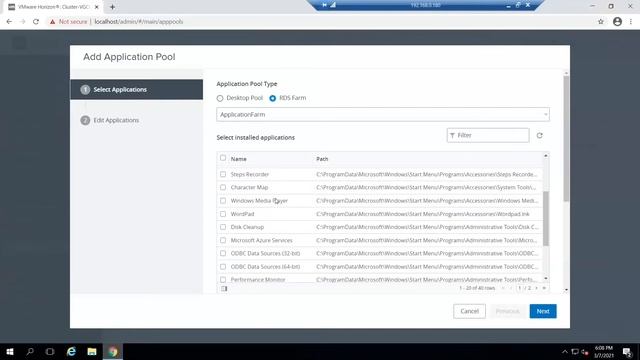The width and height of the screenshot is (640, 360).
Task: Click the Cancel button
Action: pos(469,311)
